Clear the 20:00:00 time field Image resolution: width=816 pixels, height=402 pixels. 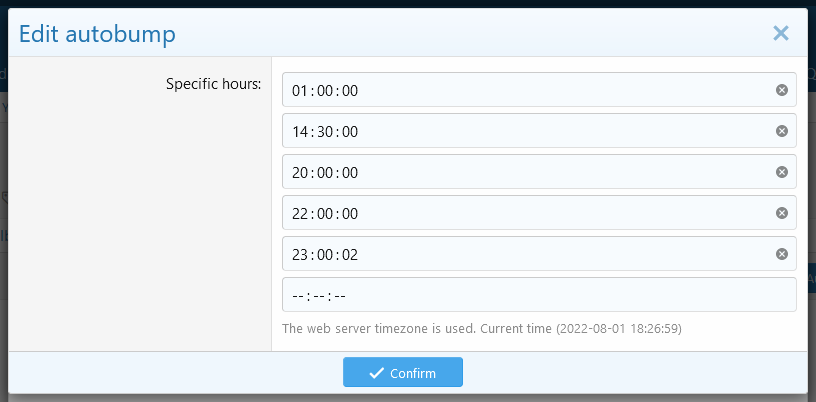pyautogui.click(x=782, y=172)
